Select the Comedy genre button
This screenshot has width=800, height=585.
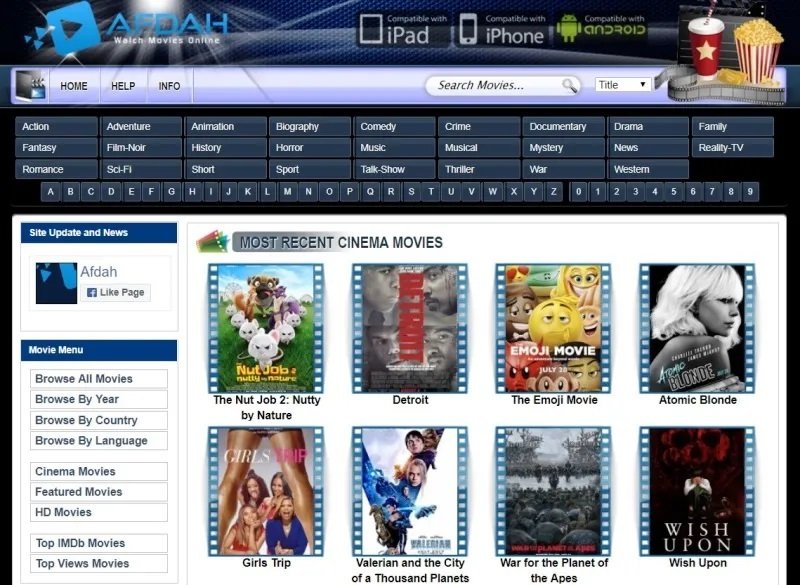394,127
